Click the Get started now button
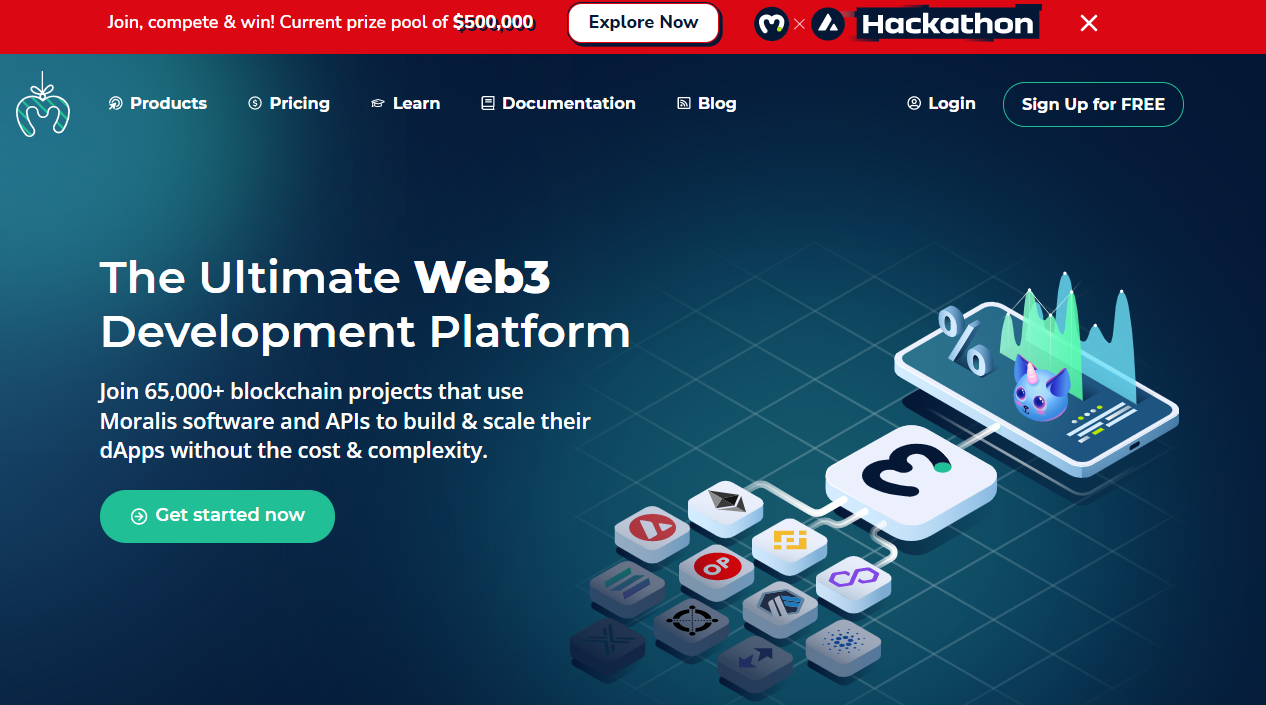 217,516
